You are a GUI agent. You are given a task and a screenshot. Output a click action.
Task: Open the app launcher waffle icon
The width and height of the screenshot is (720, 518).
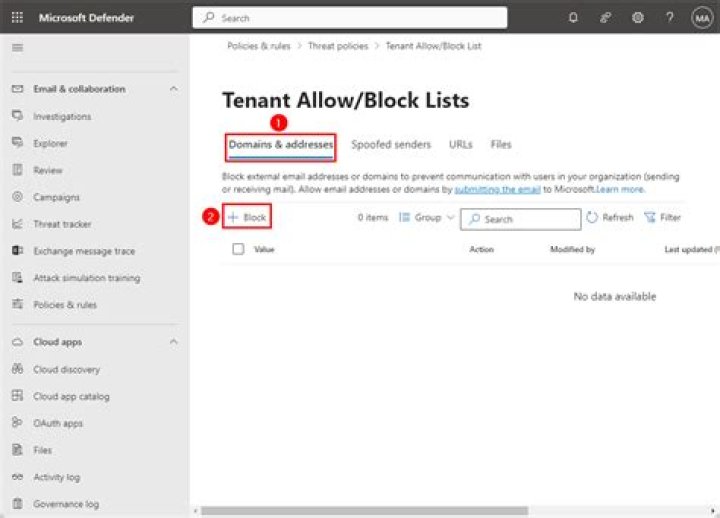pyautogui.click(x=17, y=17)
